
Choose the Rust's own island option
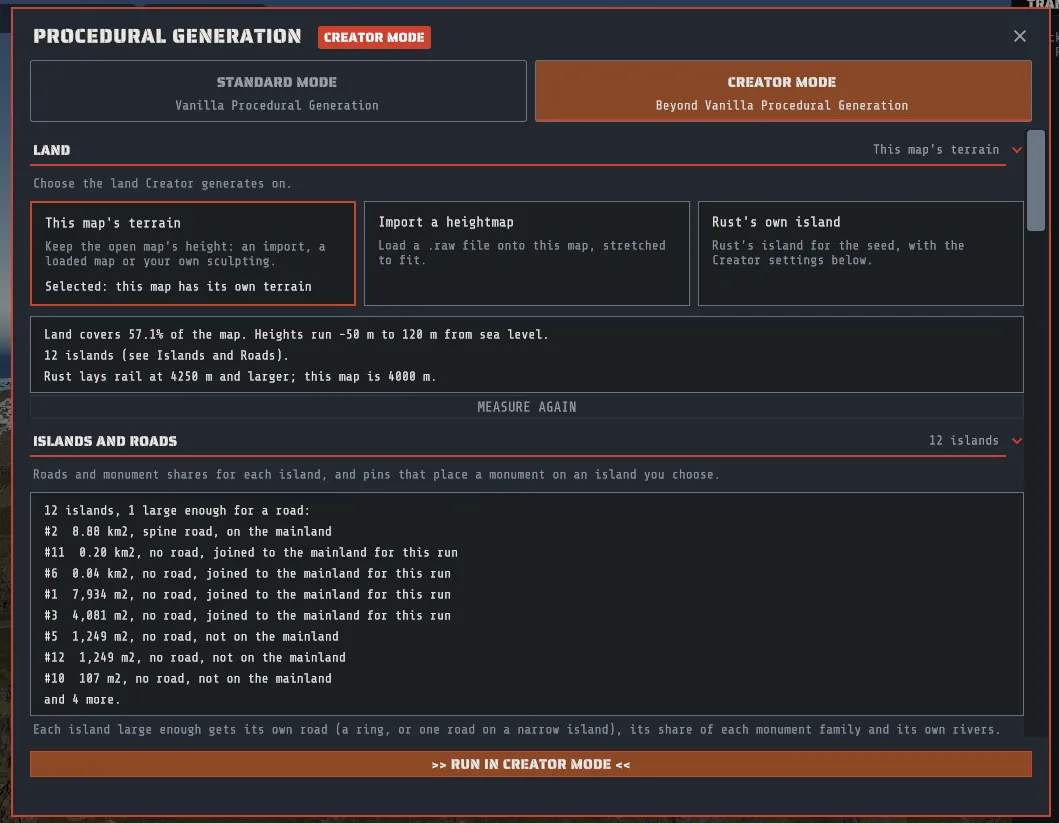coord(860,253)
